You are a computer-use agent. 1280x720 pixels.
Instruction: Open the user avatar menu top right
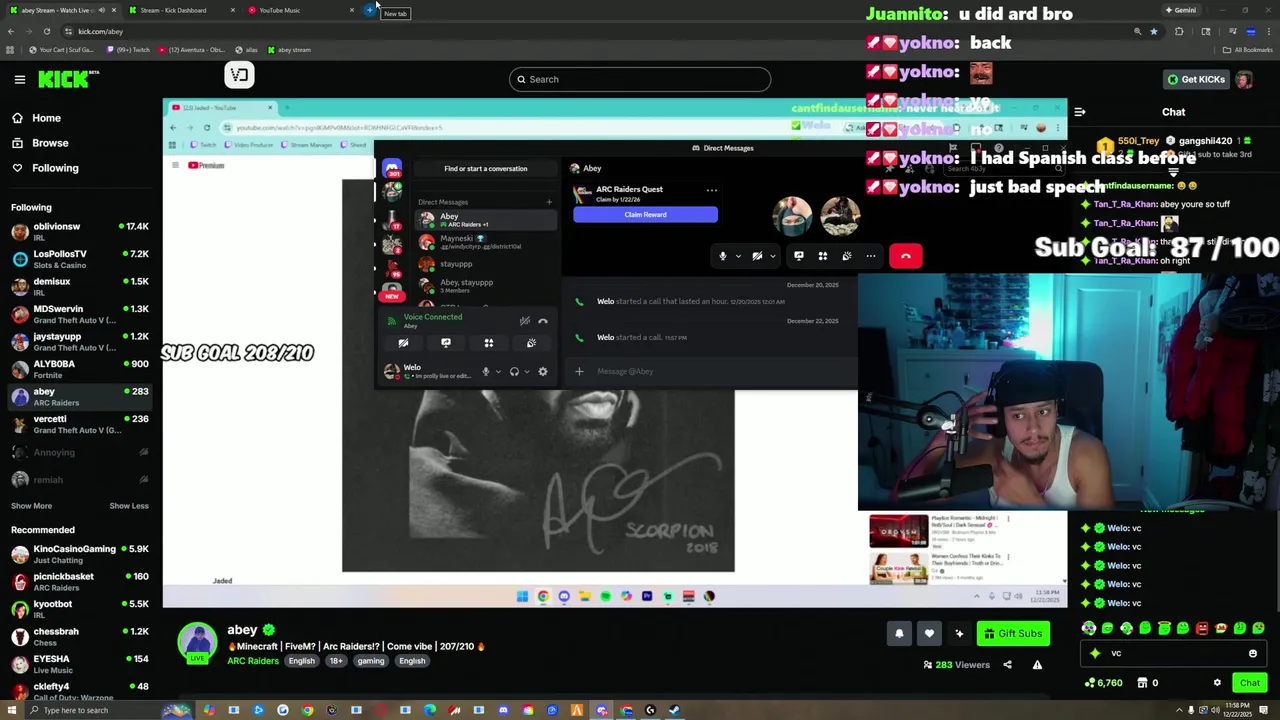pos(1244,79)
